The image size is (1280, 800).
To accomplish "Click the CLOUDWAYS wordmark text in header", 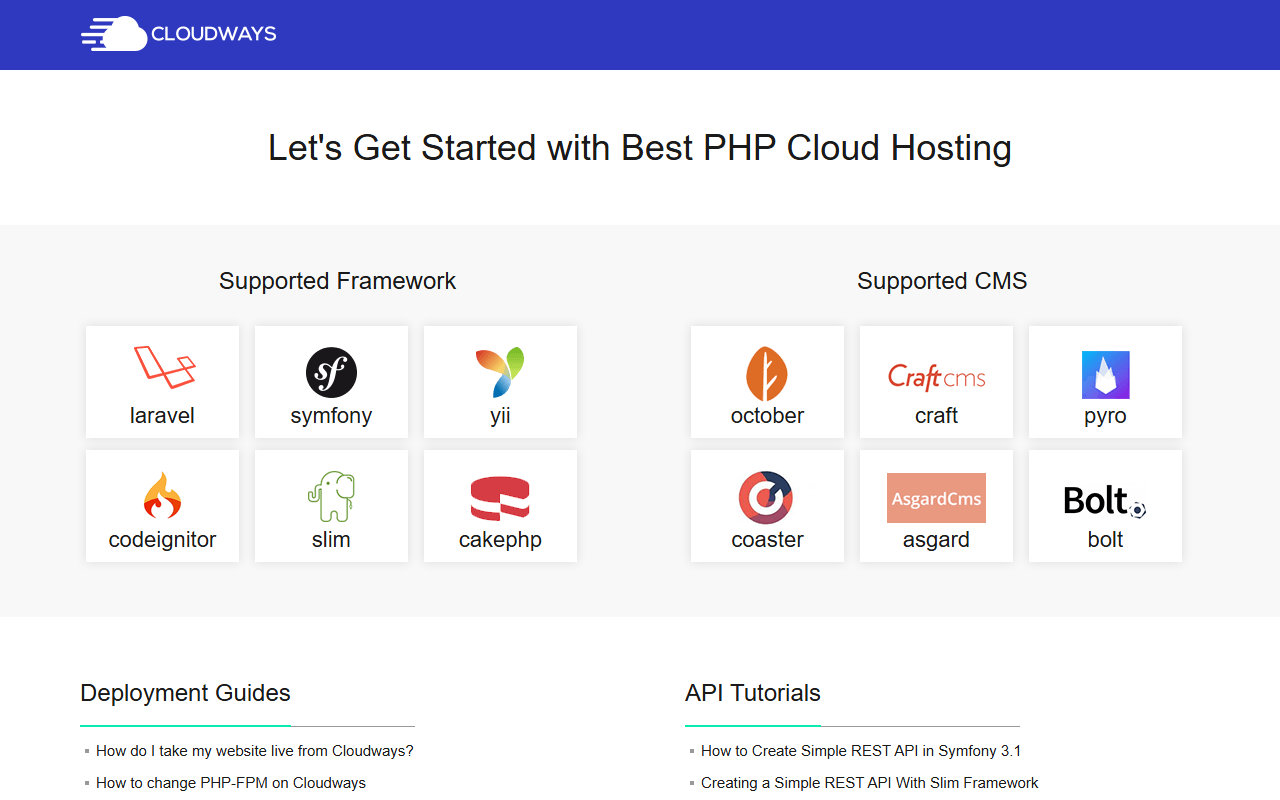I will coord(214,34).
